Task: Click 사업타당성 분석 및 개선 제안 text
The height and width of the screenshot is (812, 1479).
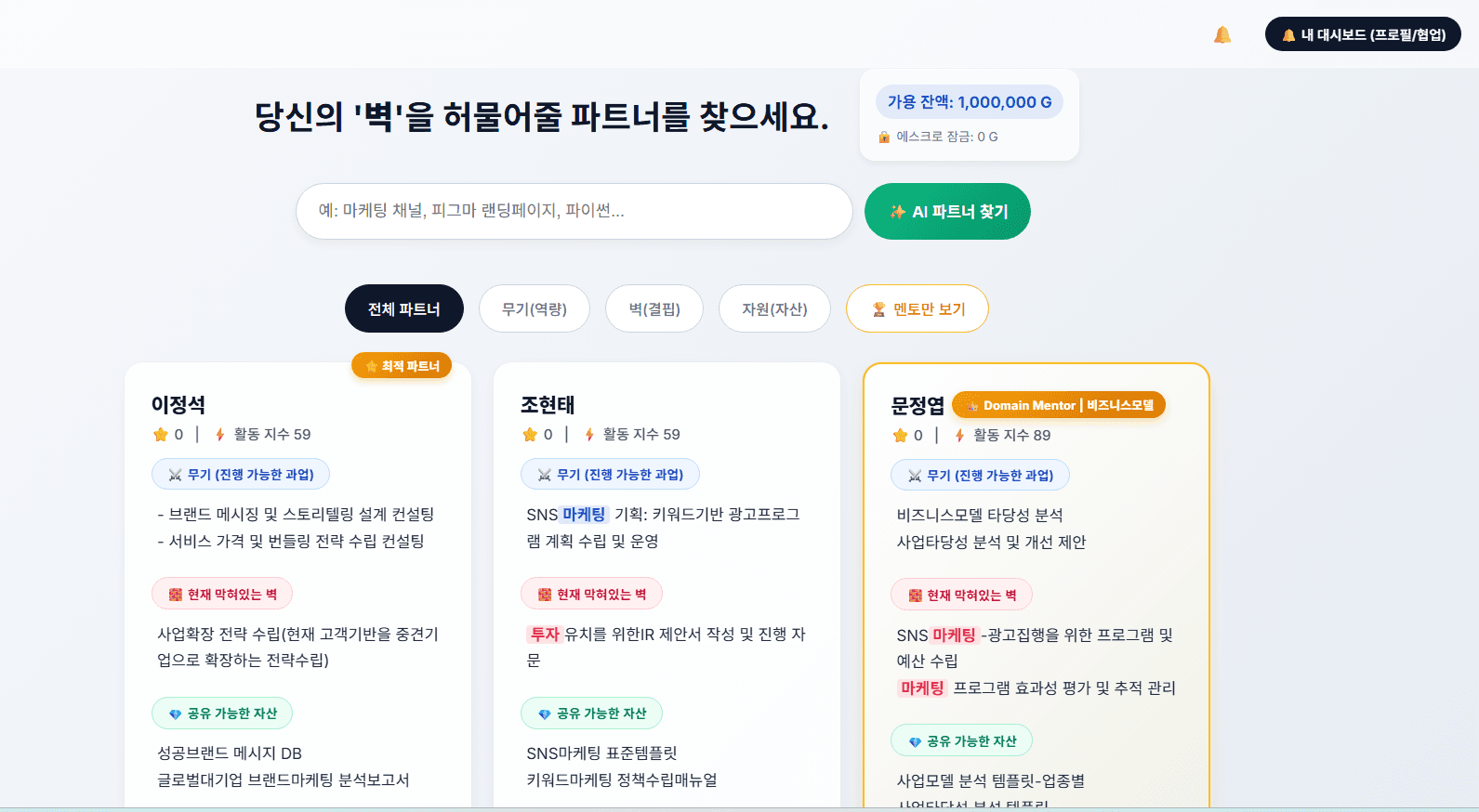Action: pos(991,542)
